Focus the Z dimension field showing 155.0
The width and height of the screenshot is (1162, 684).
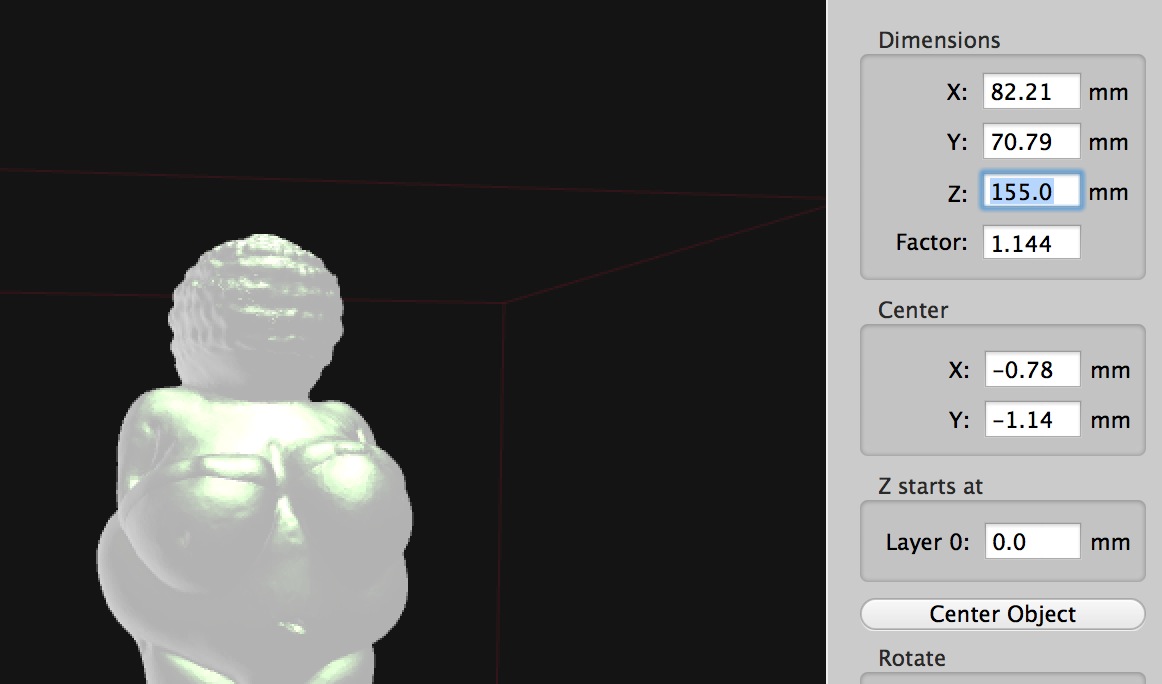(1031, 192)
